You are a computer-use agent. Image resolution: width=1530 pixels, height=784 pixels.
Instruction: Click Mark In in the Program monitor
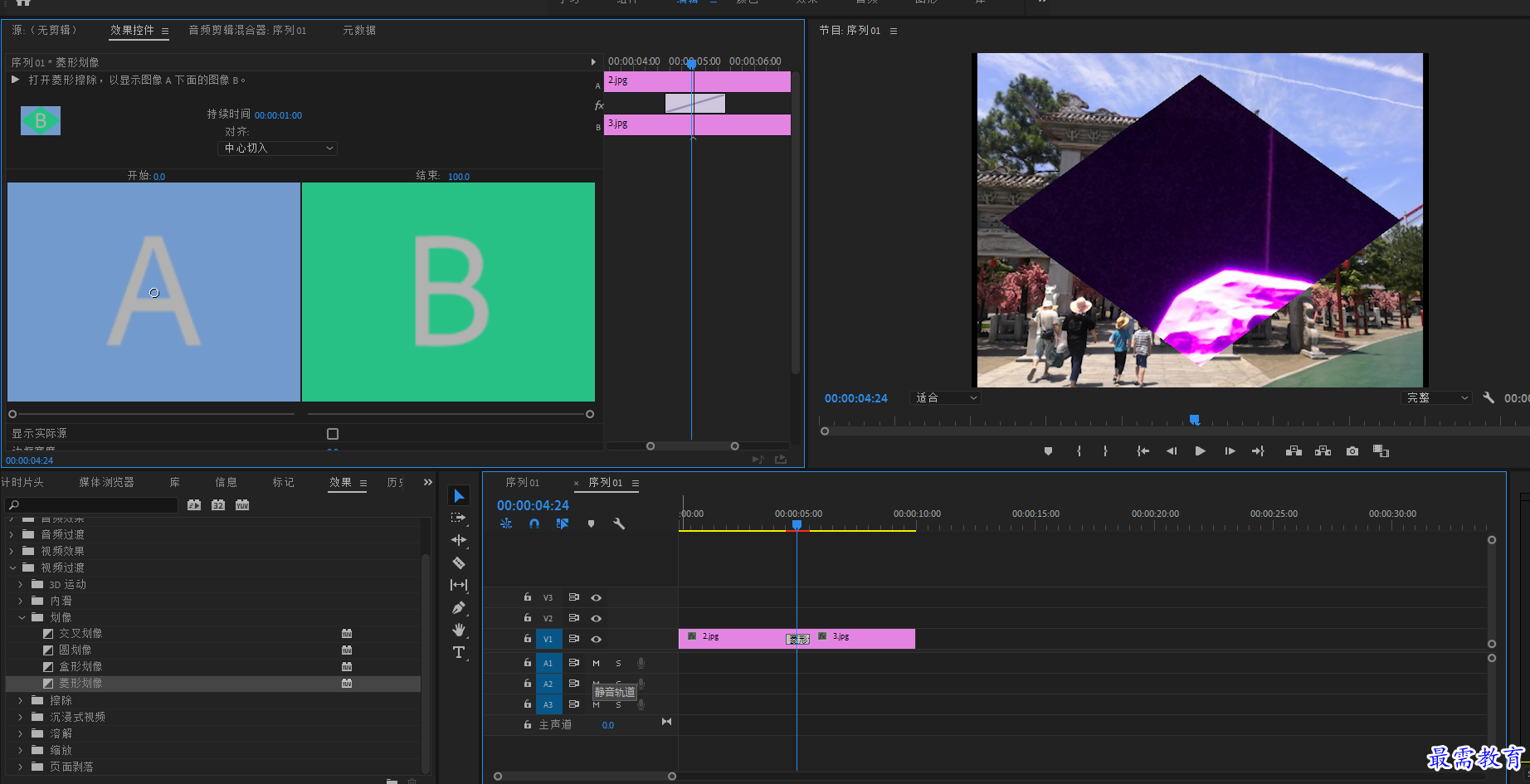[x=1079, y=451]
